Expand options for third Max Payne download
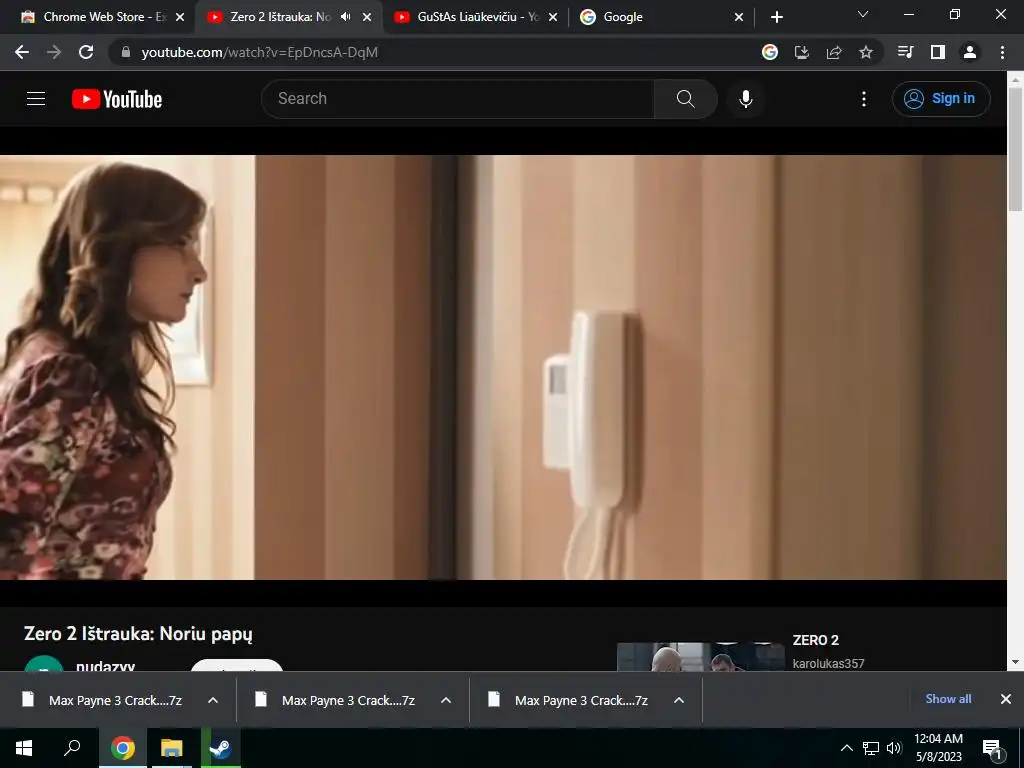This screenshot has height=768, width=1024. click(x=679, y=700)
